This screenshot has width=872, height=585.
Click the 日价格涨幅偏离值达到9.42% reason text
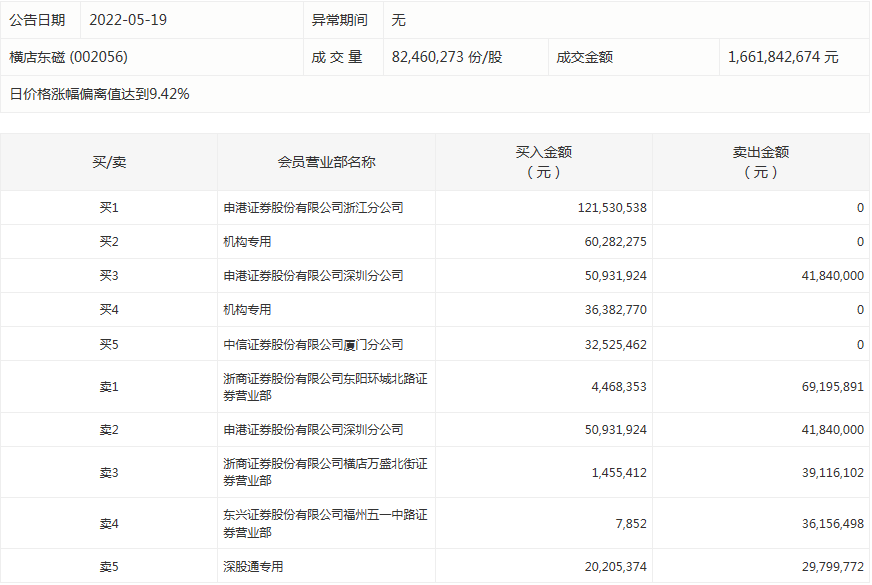pos(99,94)
